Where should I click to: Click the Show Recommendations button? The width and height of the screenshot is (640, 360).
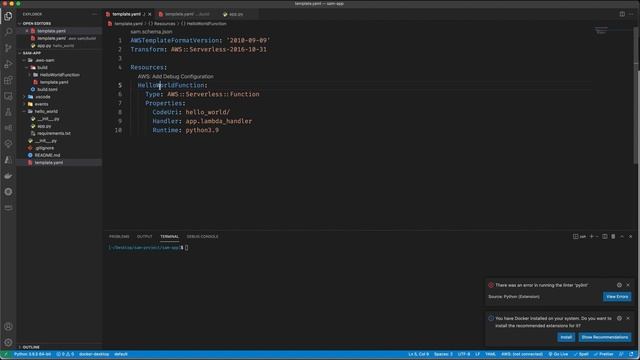pyautogui.click(x=604, y=337)
